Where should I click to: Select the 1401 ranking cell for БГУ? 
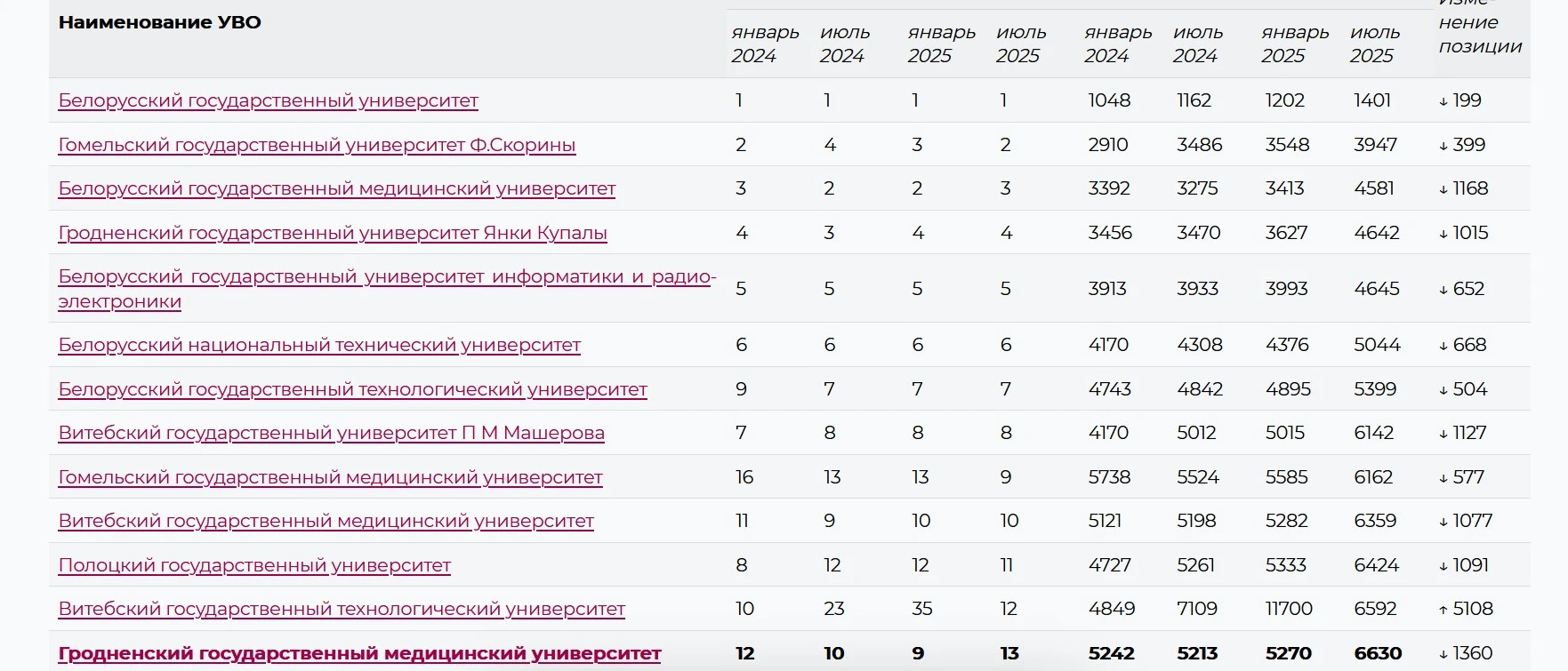tap(1372, 100)
